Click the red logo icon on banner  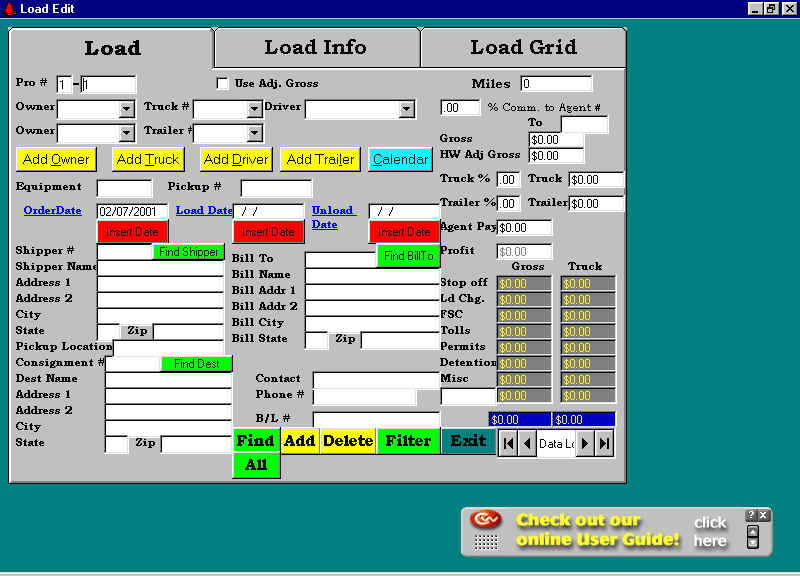pos(486,519)
